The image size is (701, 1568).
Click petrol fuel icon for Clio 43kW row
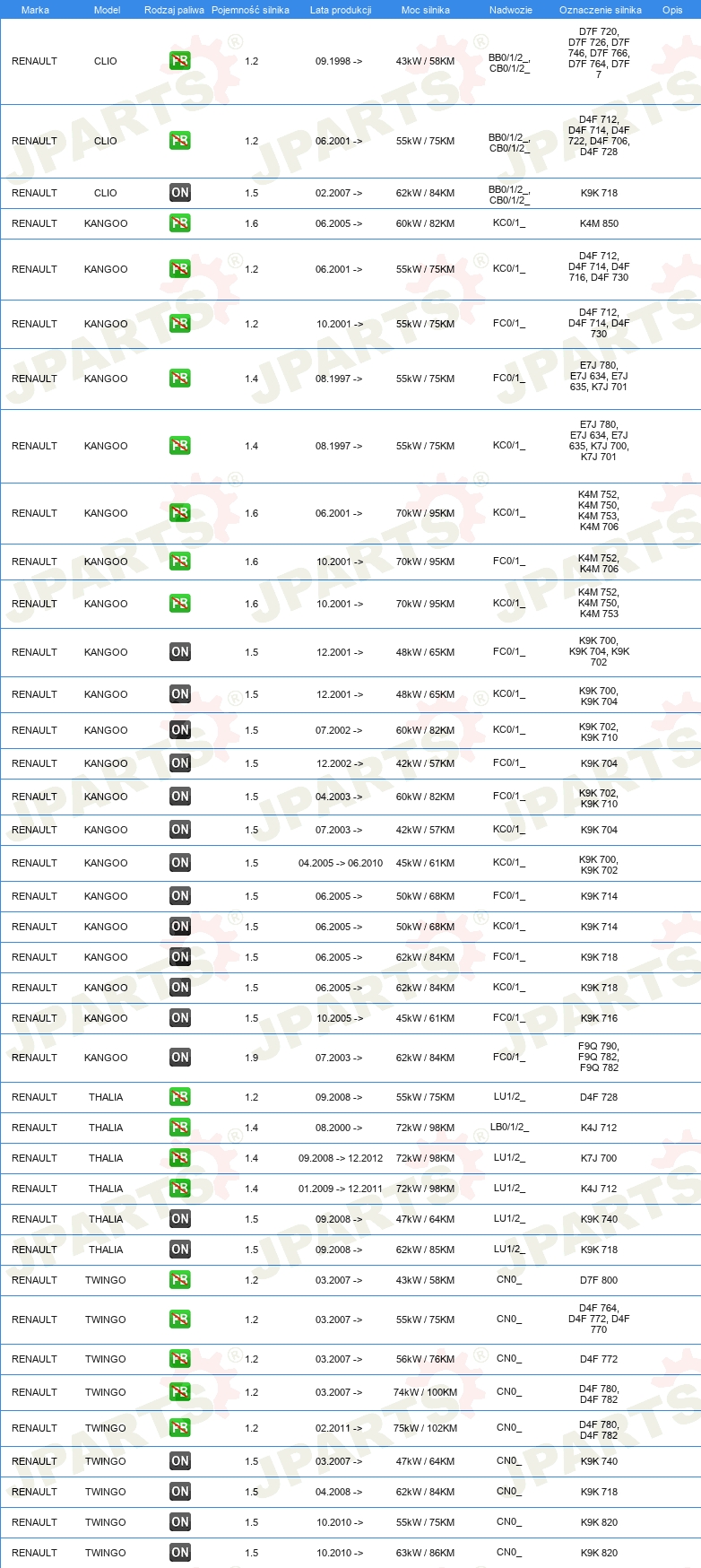(x=180, y=61)
